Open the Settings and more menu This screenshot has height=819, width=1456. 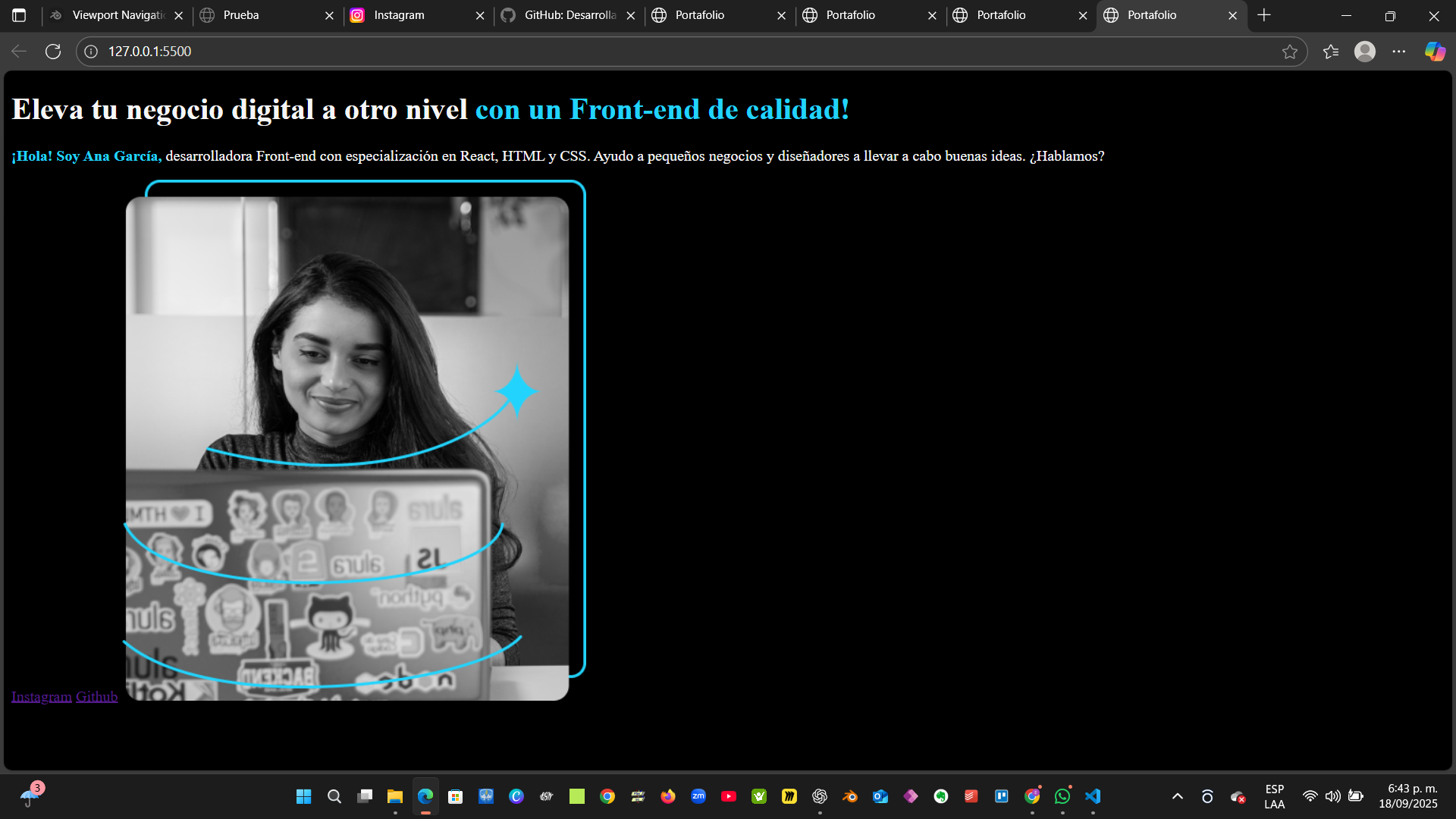coord(1399,51)
